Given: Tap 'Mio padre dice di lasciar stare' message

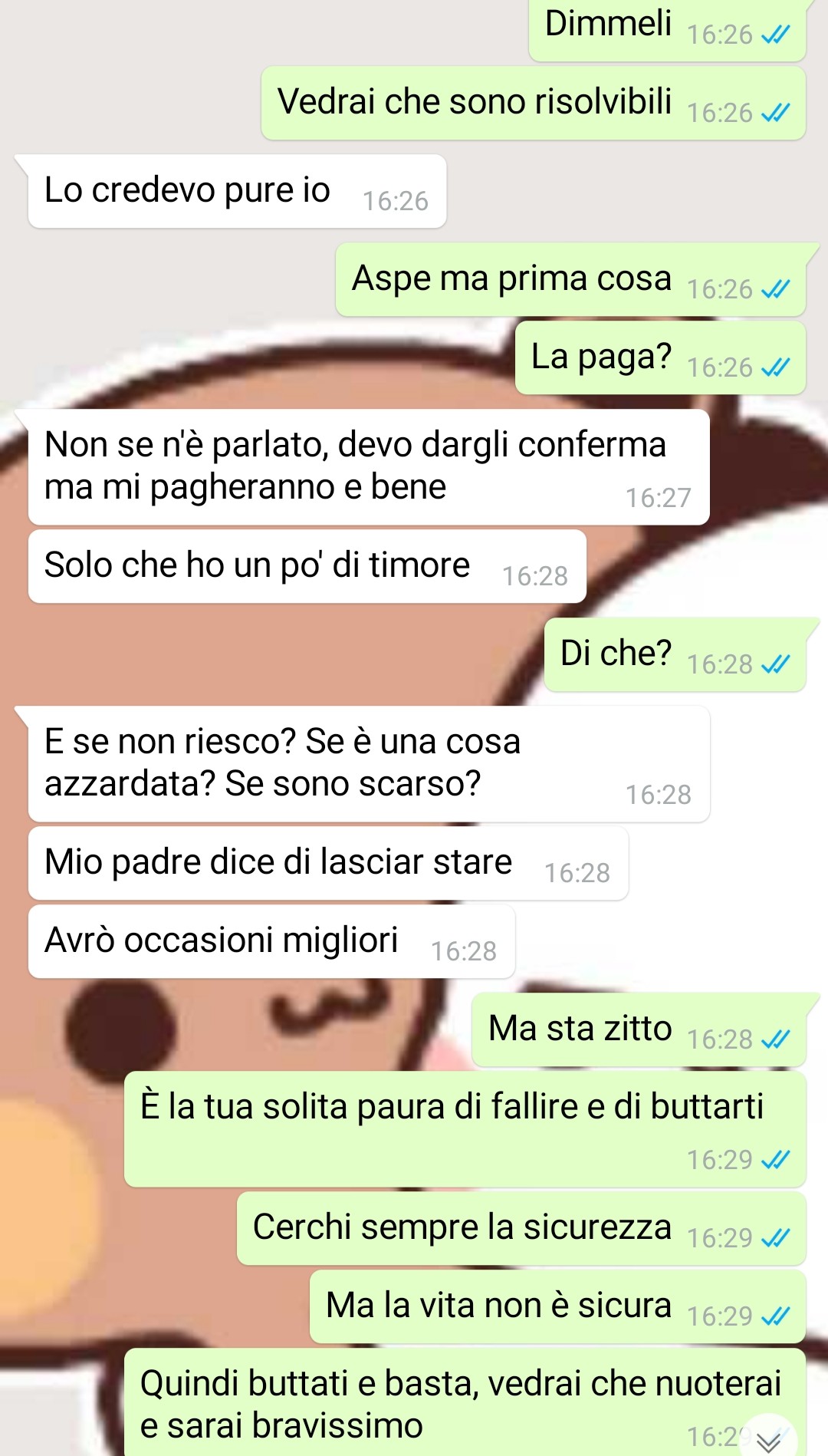Looking at the screenshot, I should (328, 863).
